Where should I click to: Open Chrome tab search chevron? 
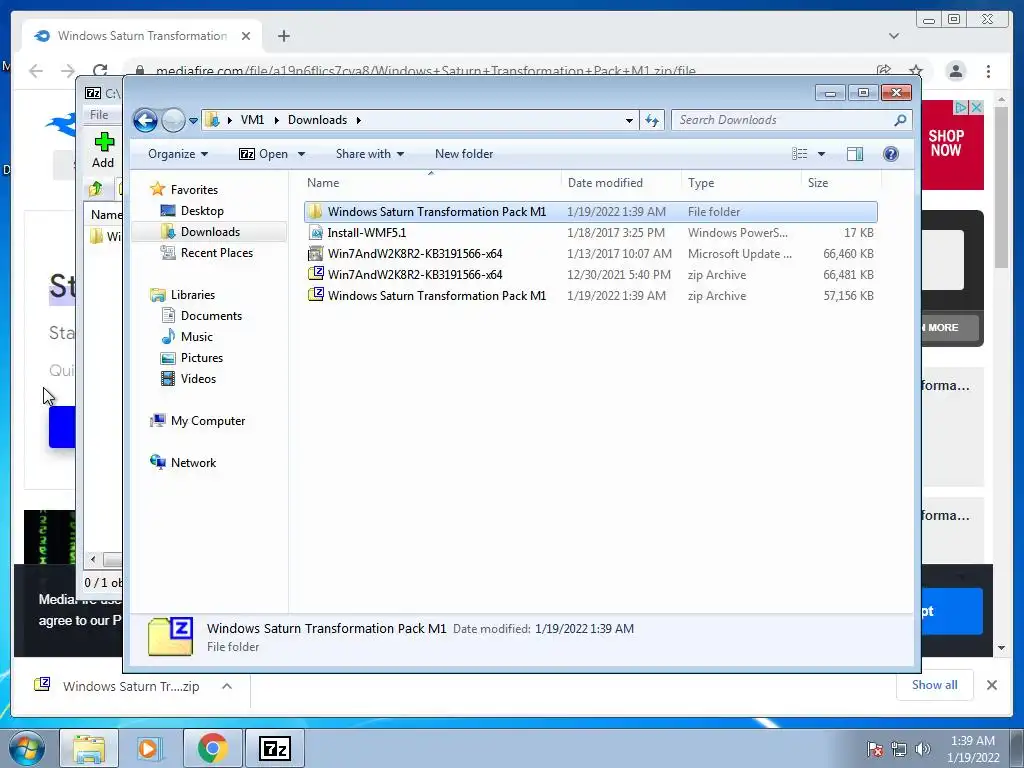pyautogui.click(x=894, y=36)
